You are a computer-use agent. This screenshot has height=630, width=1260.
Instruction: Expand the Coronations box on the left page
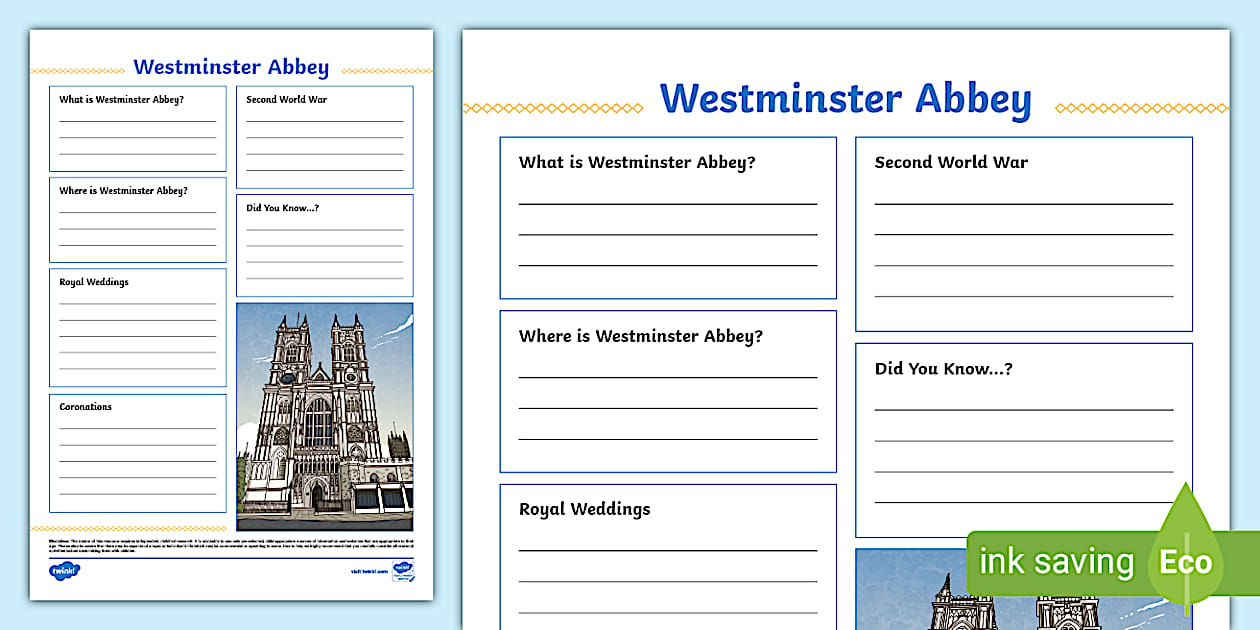click(x=137, y=452)
